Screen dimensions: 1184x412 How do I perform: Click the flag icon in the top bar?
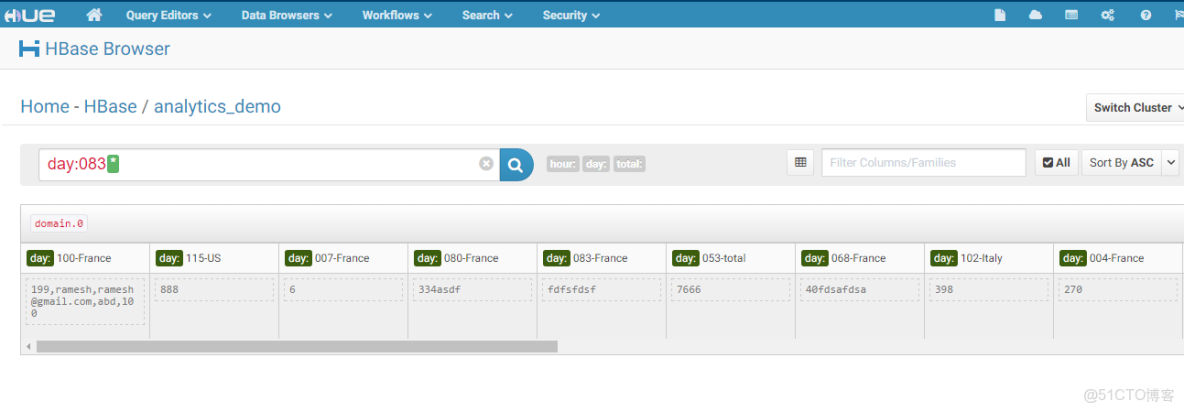coord(1177,15)
